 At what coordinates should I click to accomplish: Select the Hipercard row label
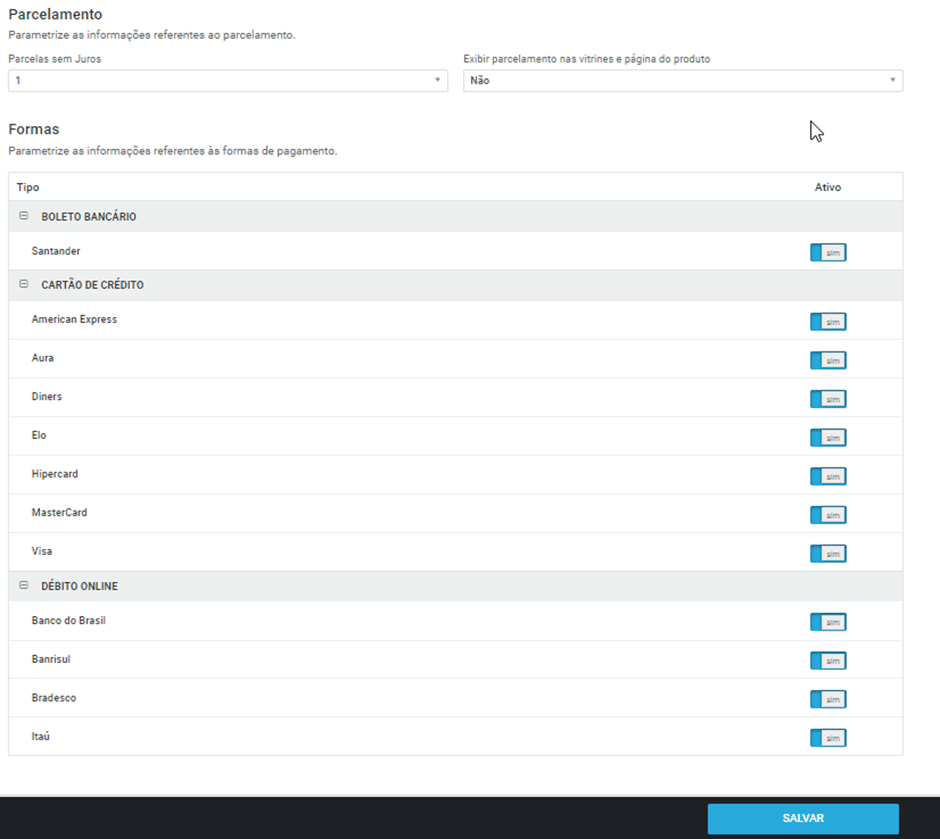coord(55,474)
